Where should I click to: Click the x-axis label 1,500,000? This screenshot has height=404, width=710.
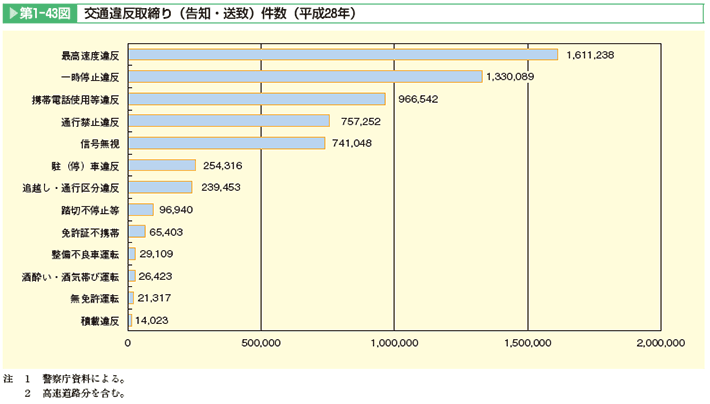point(528,343)
